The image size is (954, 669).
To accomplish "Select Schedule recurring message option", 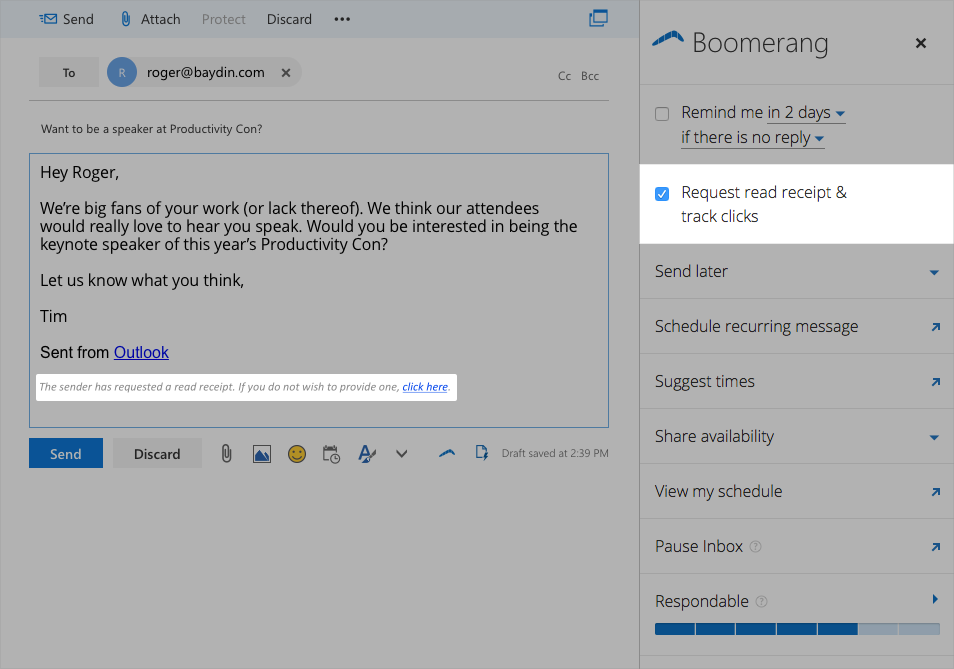I will pyautogui.click(x=796, y=326).
